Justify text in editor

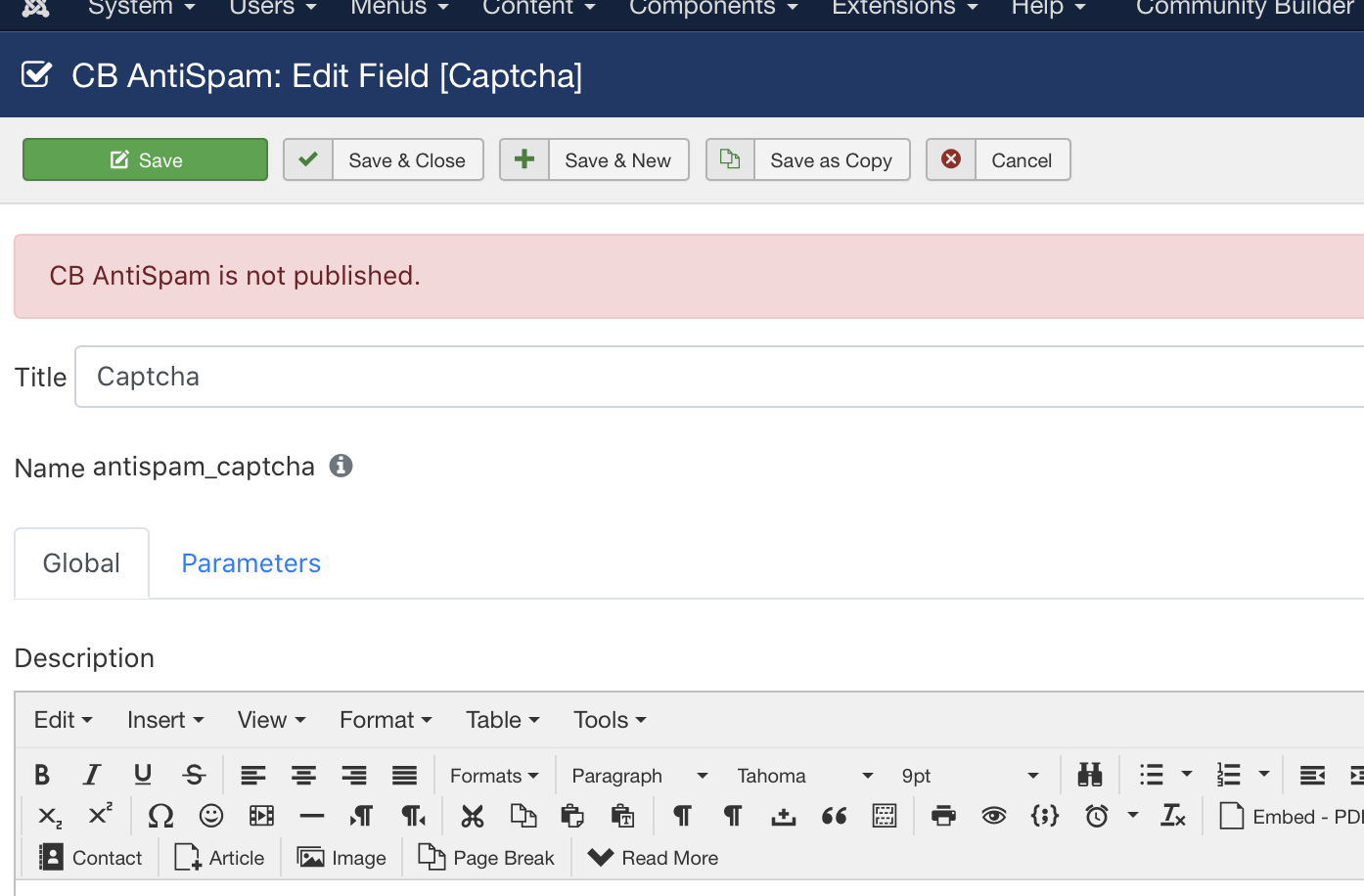pyautogui.click(x=405, y=775)
